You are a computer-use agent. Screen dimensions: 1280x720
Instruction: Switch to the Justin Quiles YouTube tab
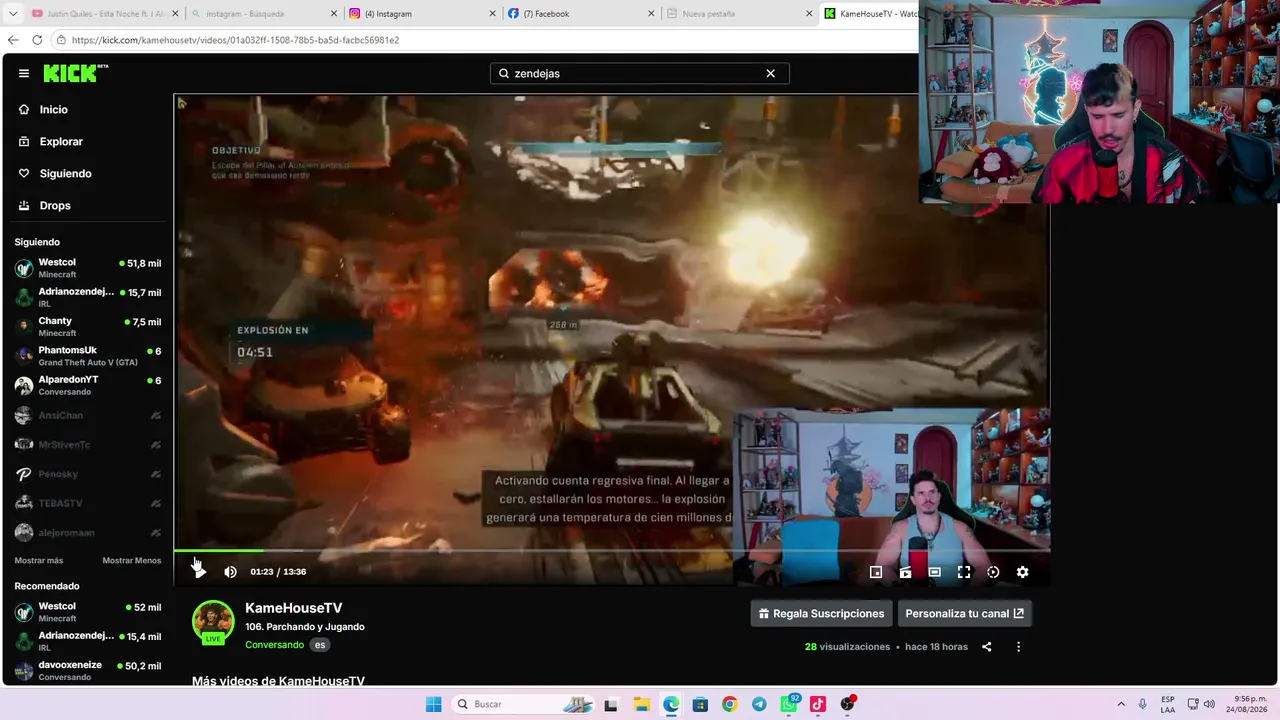(104, 14)
